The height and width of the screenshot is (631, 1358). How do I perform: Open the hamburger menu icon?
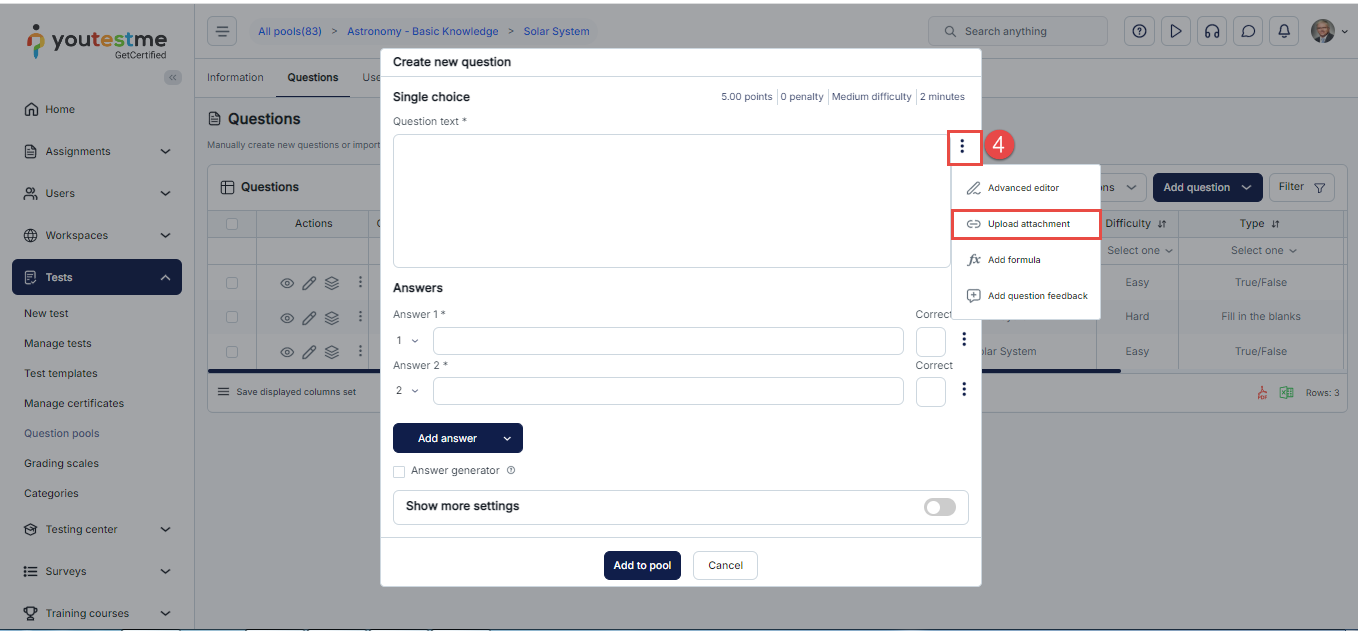222,31
